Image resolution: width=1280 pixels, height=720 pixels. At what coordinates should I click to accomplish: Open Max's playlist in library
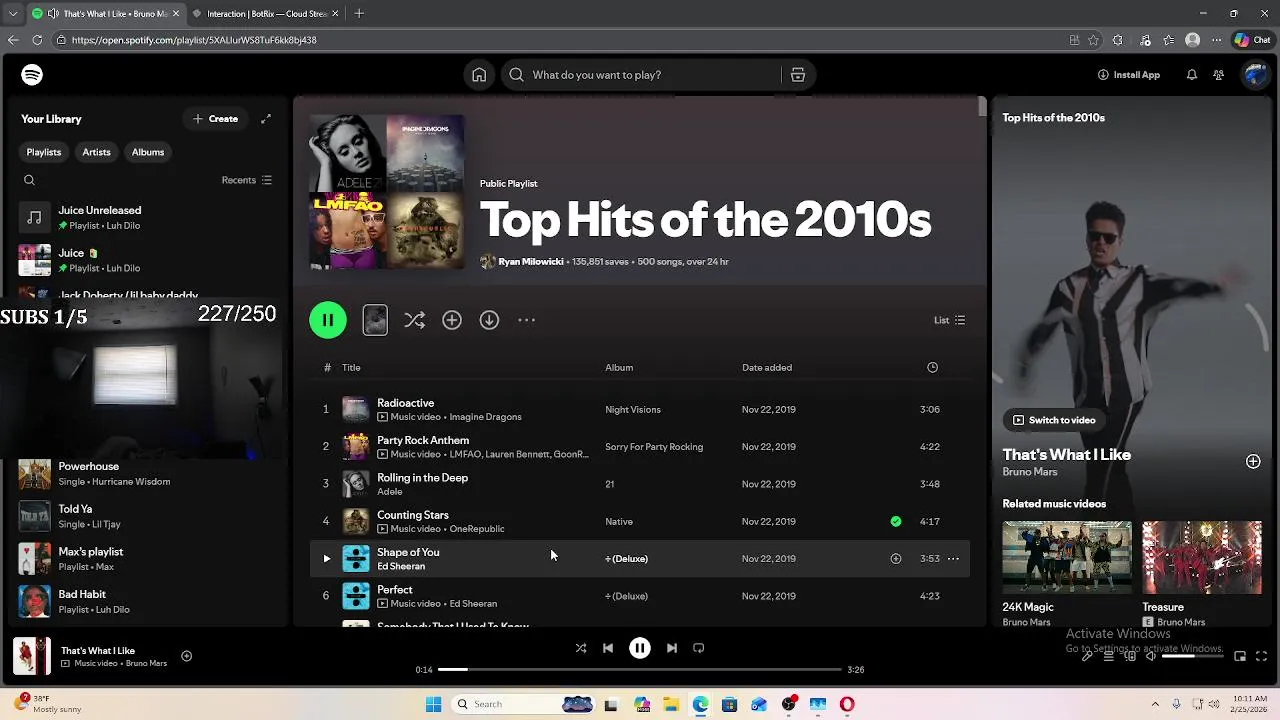(x=148, y=558)
